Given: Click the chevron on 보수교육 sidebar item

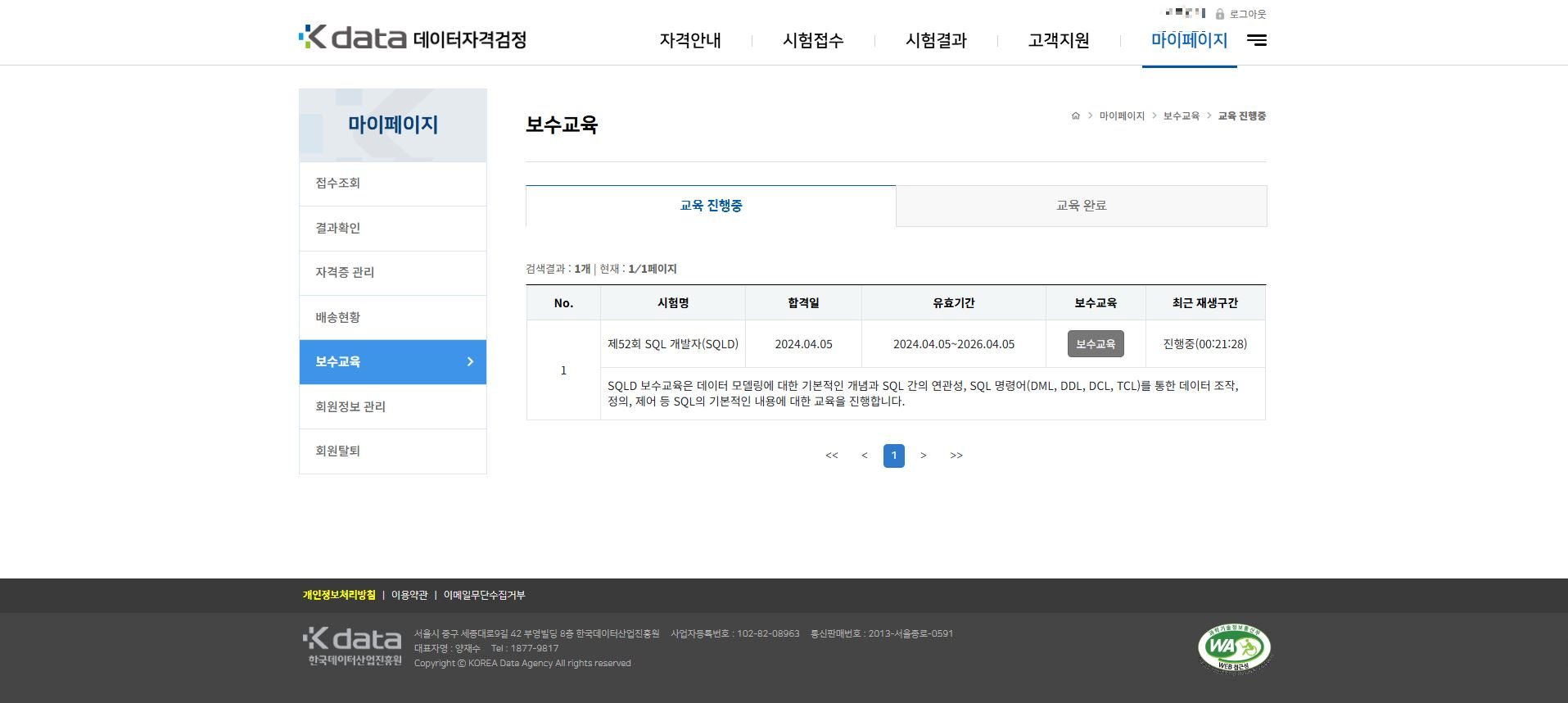Looking at the screenshot, I should click(x=470, y=361).
